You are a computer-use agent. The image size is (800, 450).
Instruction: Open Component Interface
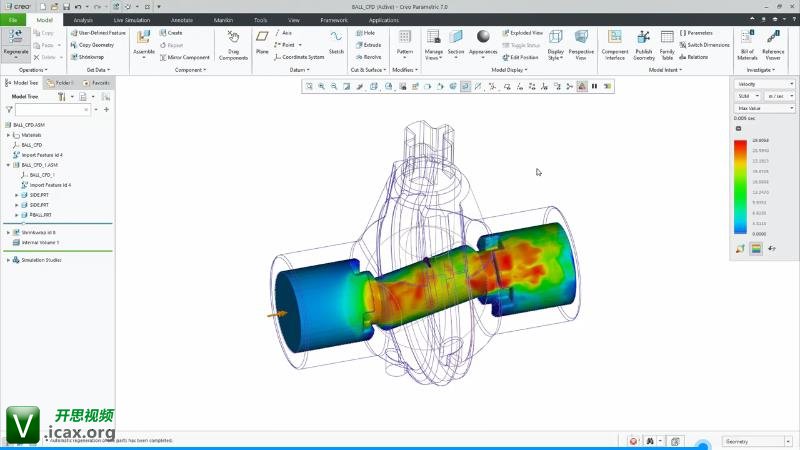click(x=615, y=45)
